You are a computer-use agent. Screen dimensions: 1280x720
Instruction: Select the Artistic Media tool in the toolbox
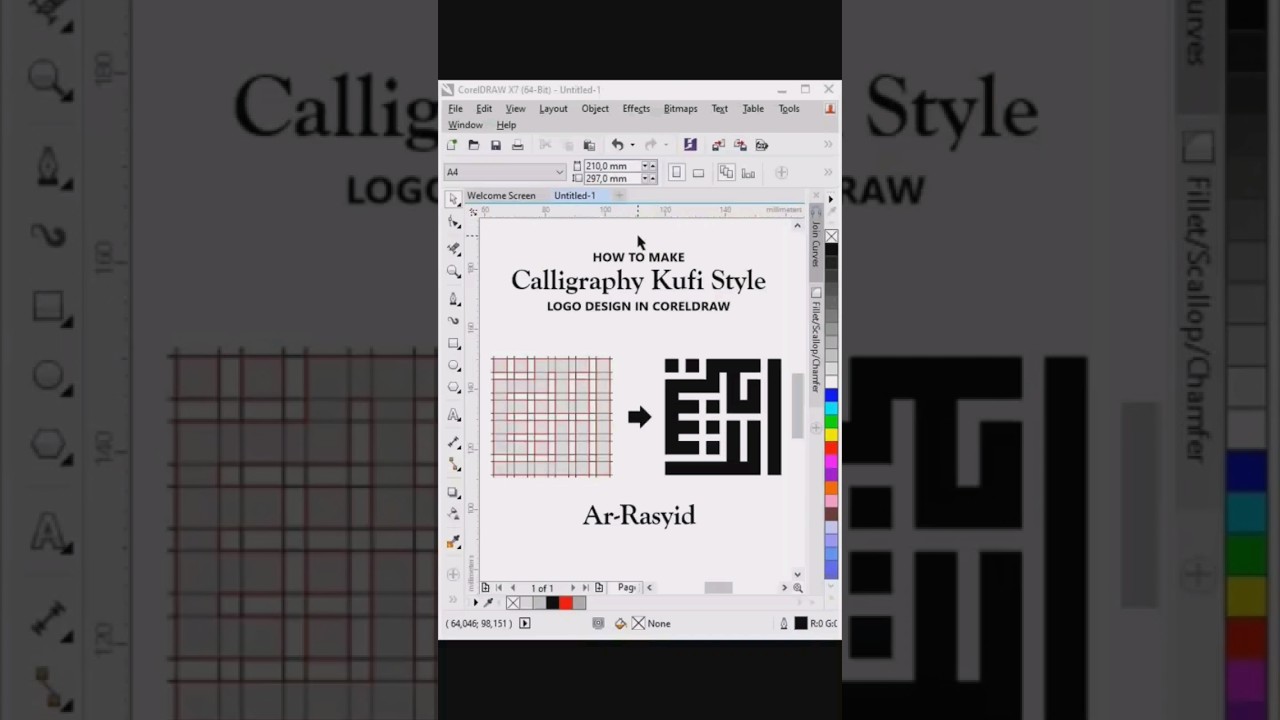coord(454,321)
